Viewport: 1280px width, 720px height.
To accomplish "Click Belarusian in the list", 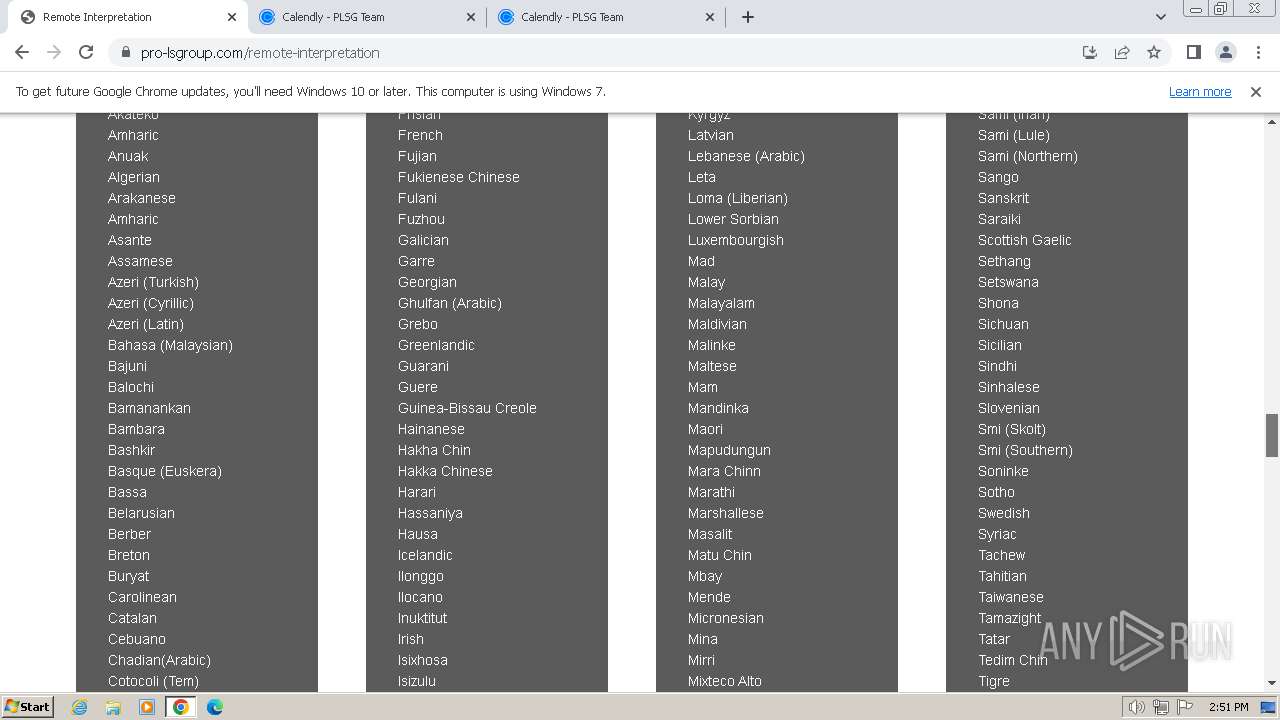I will [x=141, y=513].
